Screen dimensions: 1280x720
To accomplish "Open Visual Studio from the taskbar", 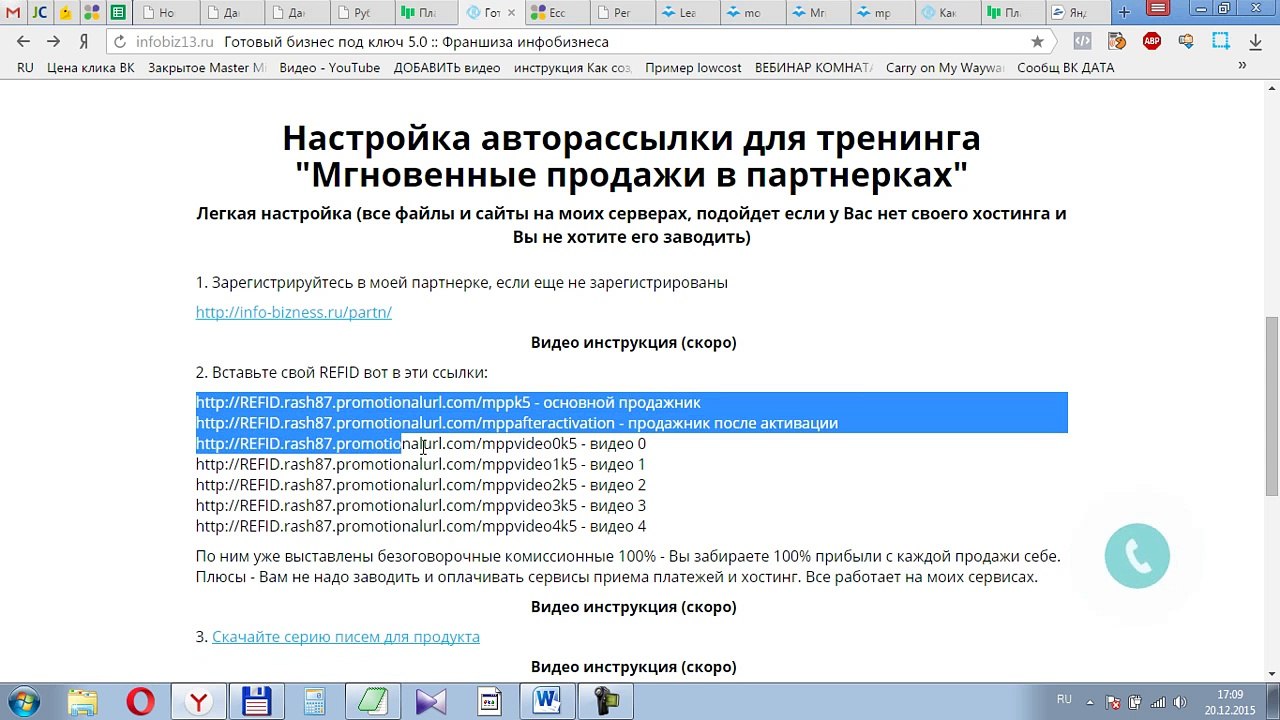I will (431, 702).
